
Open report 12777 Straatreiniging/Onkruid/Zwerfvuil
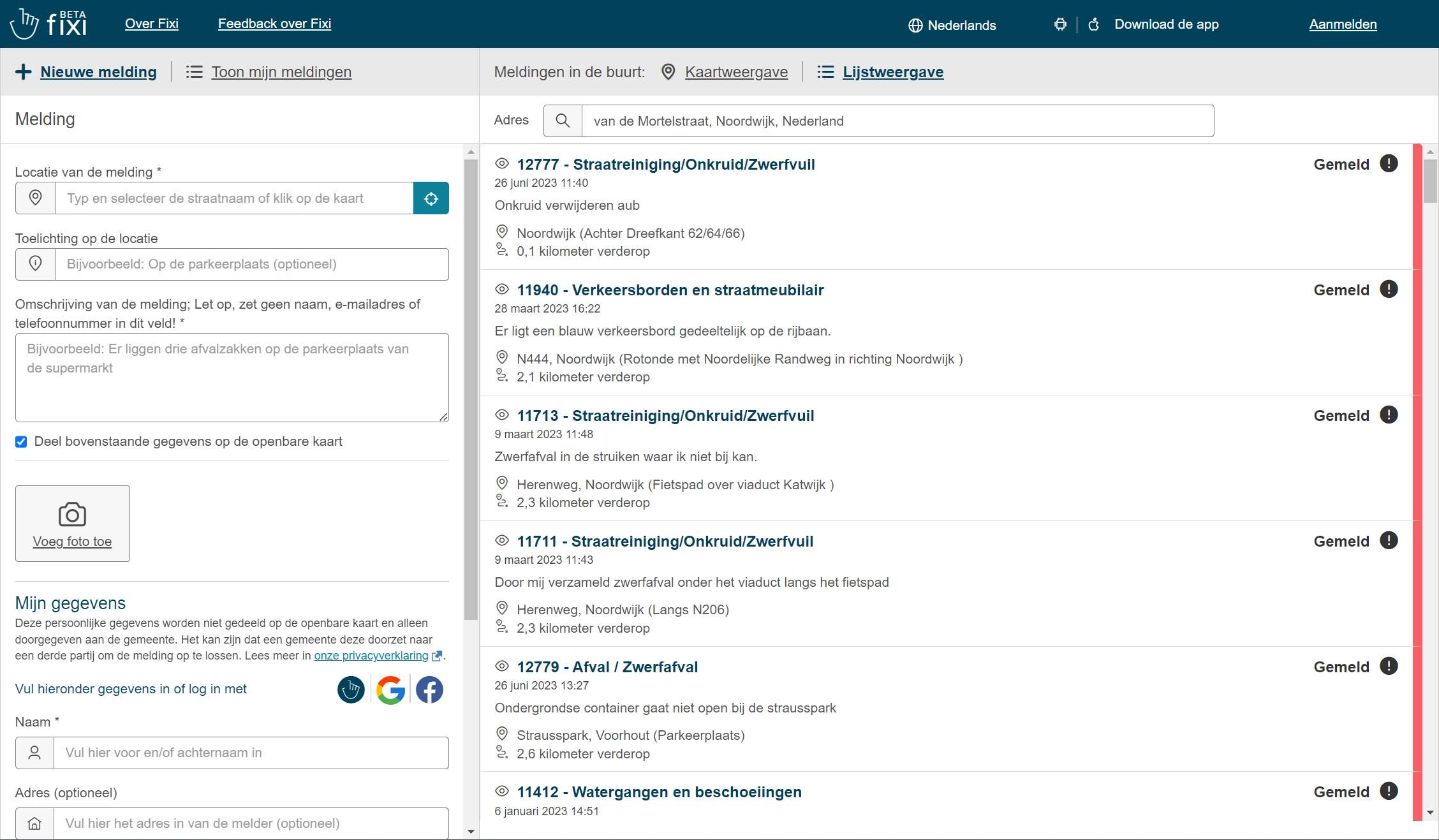coord(666,164)
